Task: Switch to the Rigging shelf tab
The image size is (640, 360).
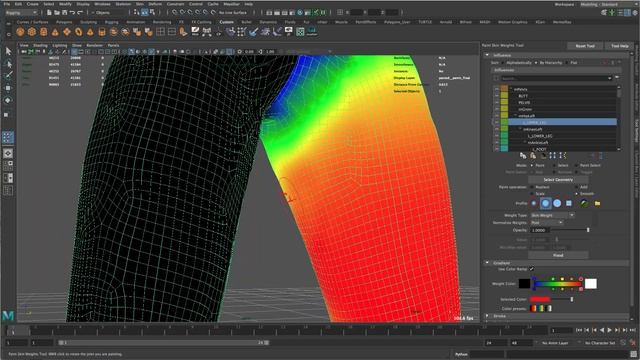Action: coord(111,22)
